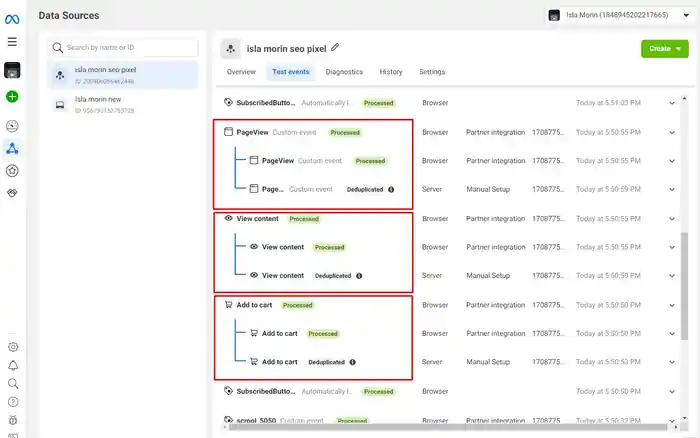The width and height of the screenshot is (700, 438).
Task: Click the Deduplicated label on Add to cart row
Action: click(326, 362)
